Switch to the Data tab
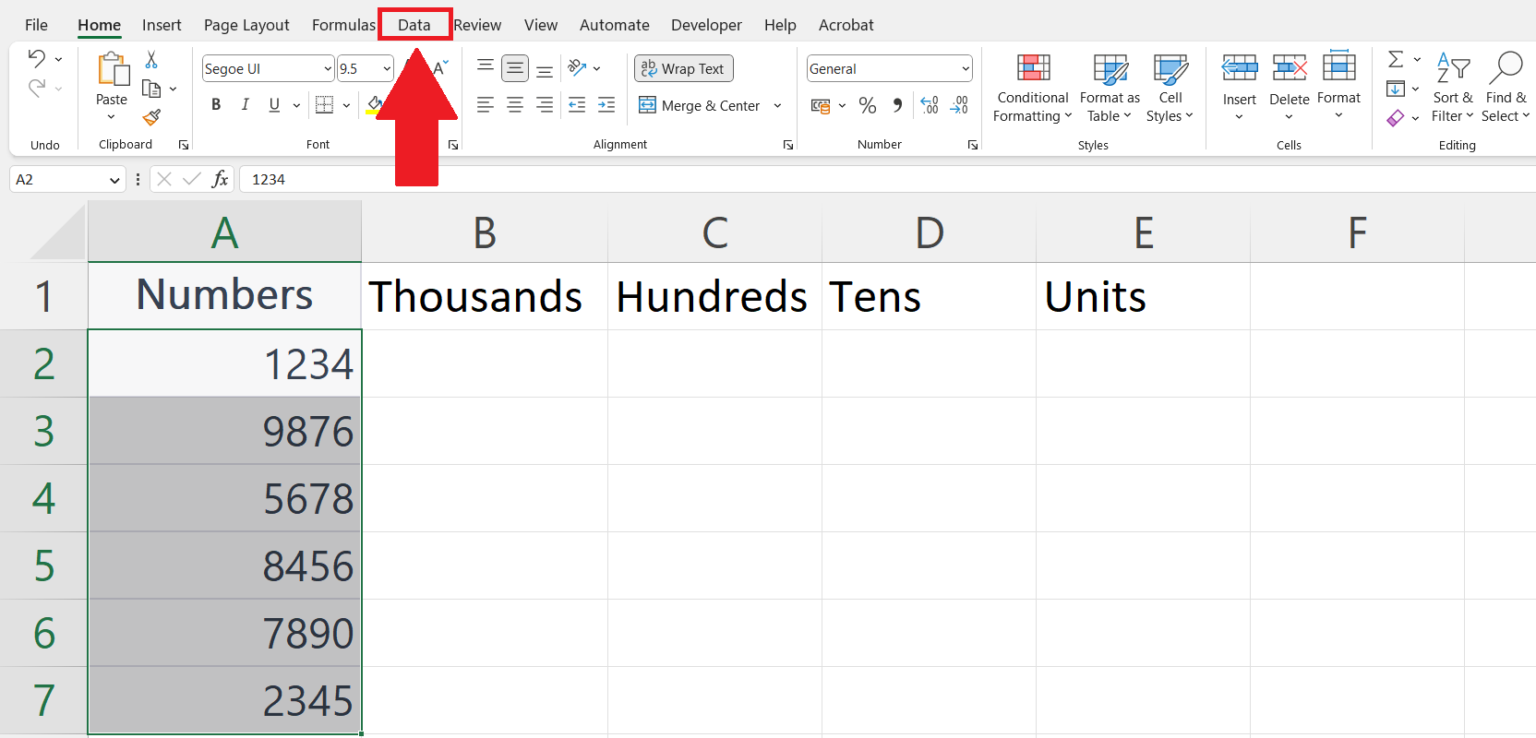The width and height of the screenshot is (1536, 738). coord(414,25)
